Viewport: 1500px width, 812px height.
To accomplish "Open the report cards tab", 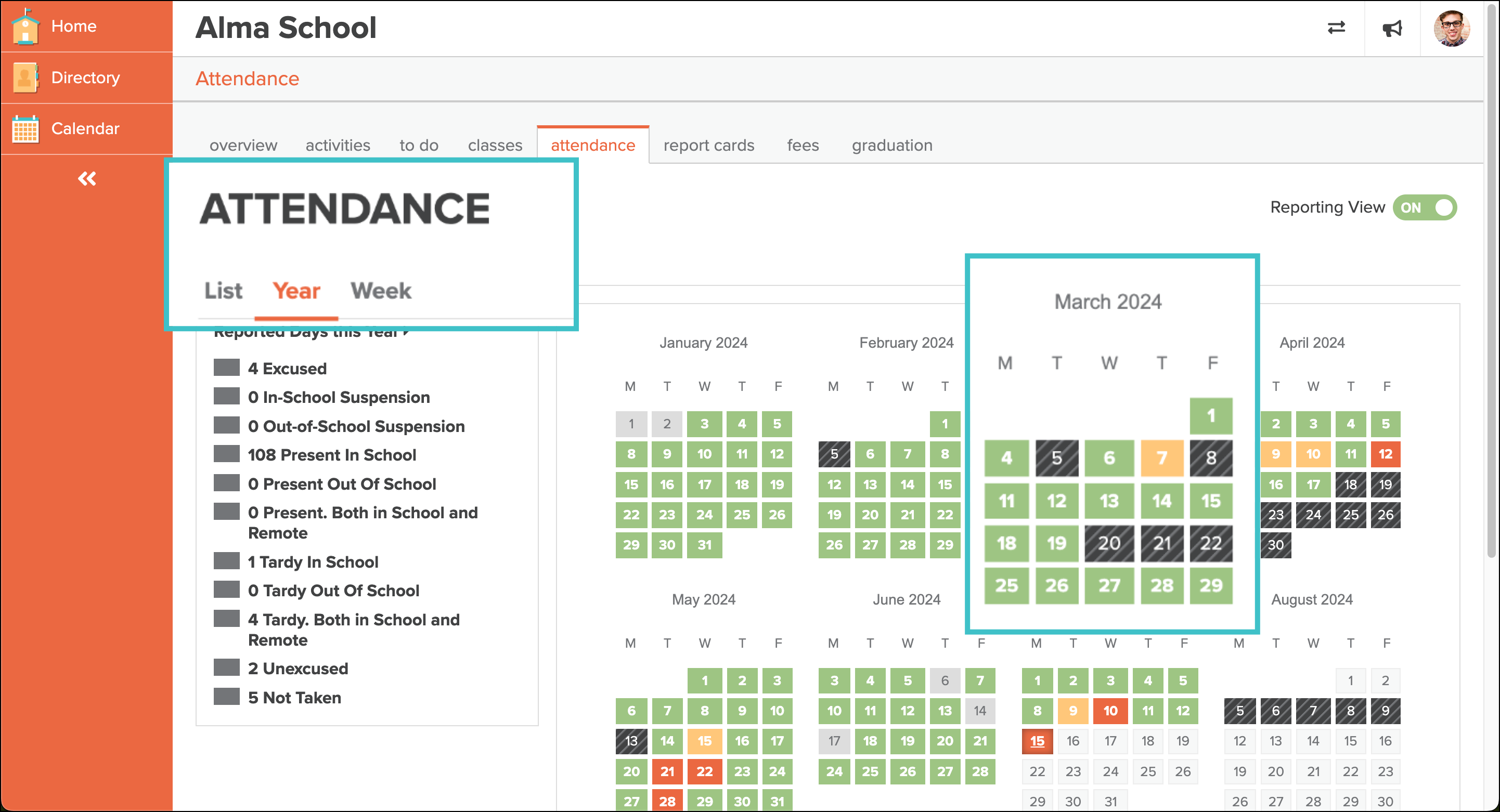I will coord(709,145).
